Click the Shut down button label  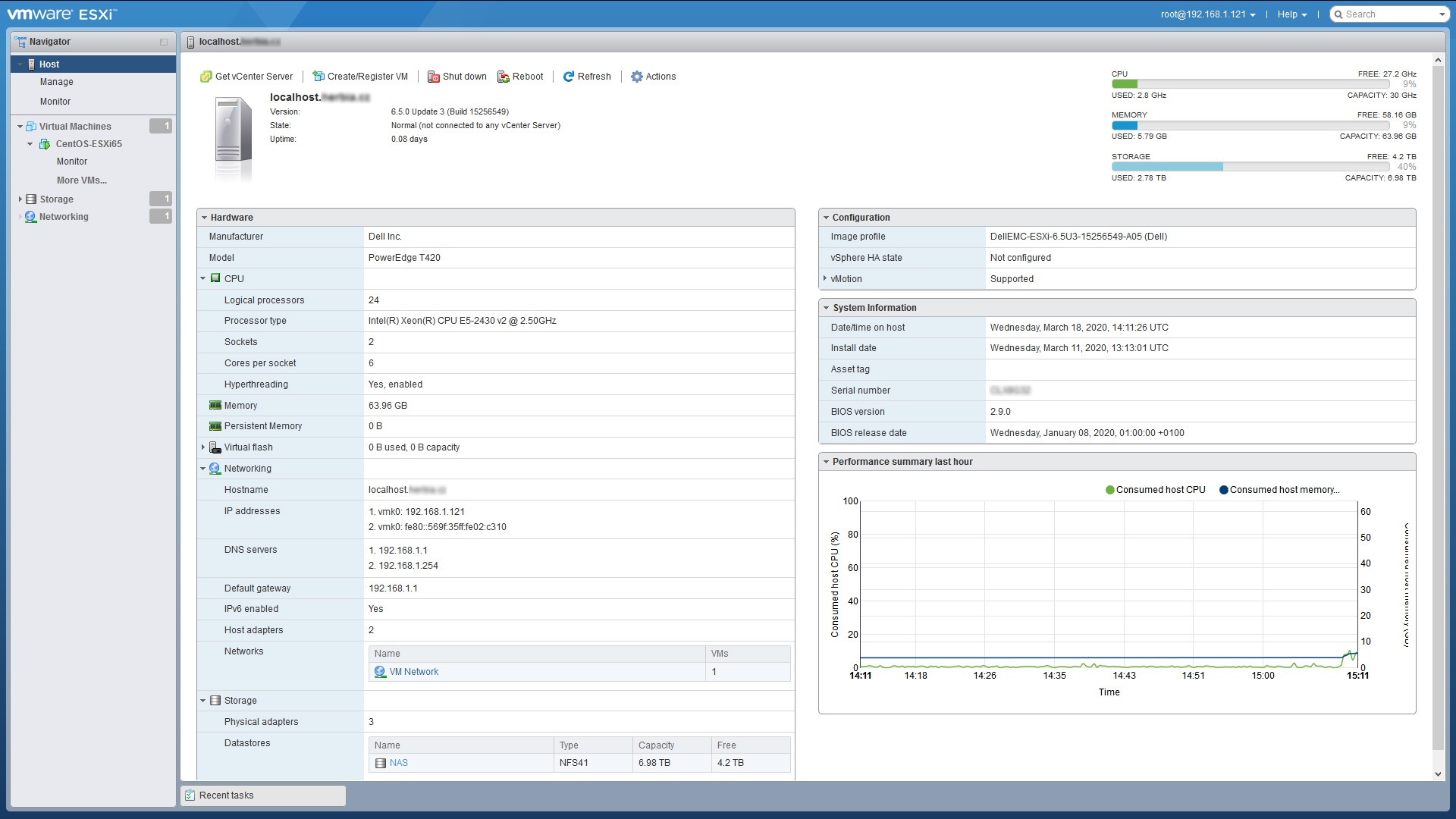465,77
